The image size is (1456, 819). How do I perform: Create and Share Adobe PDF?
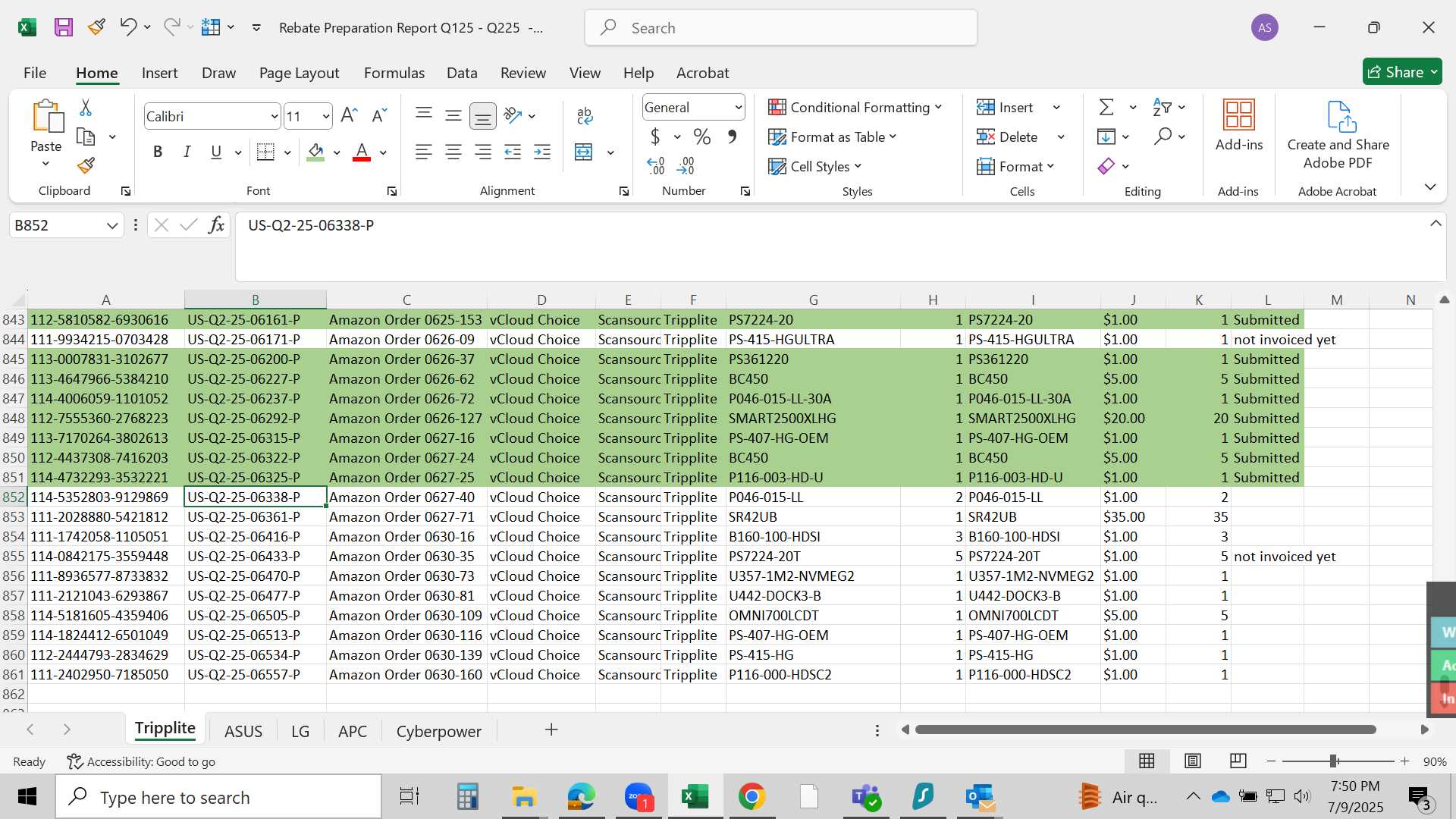coord(1338,135)
